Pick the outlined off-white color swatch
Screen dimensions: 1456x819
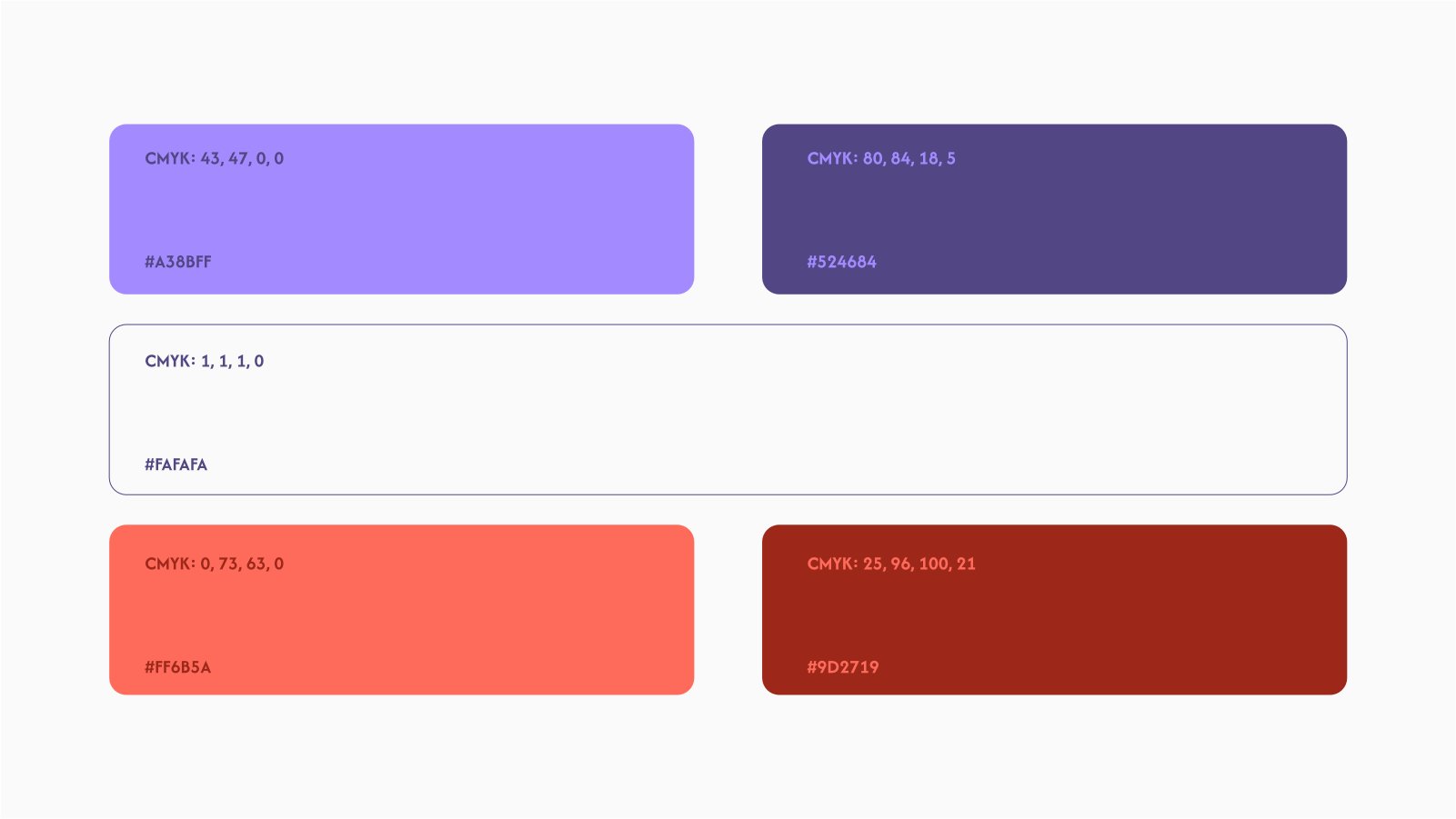[x=728, y=410]
